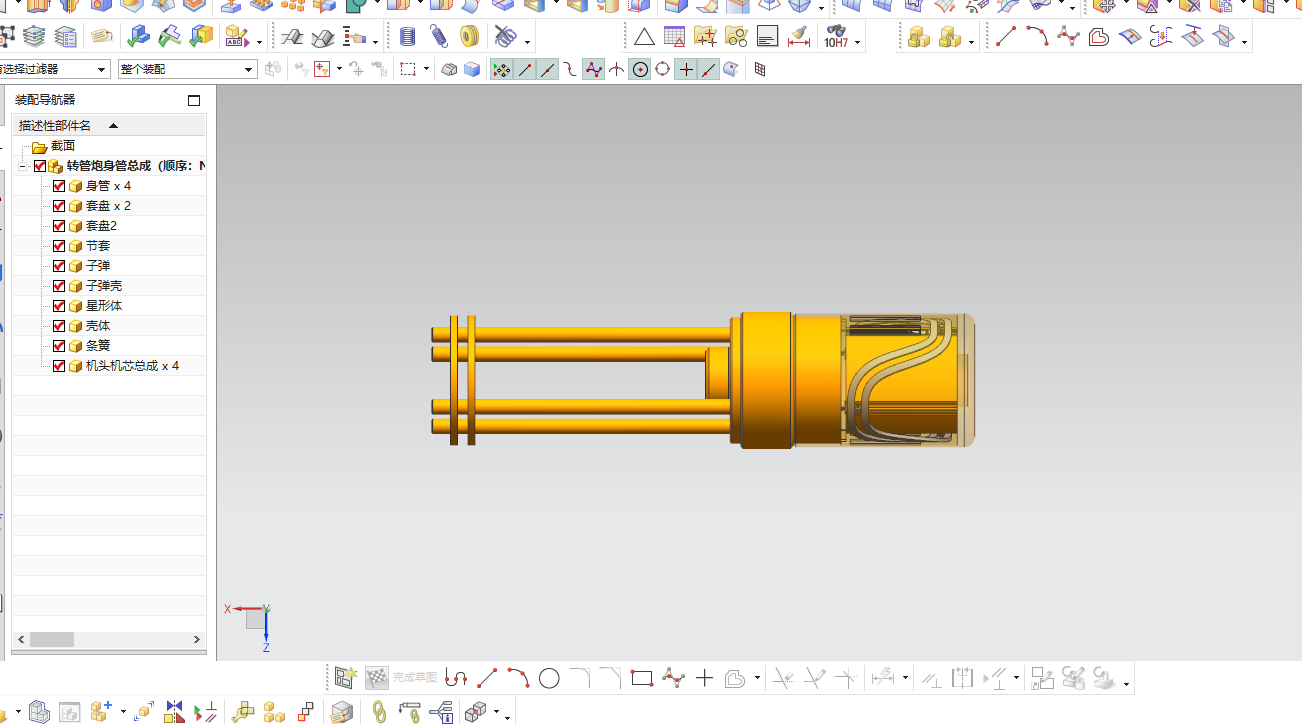Expand the dropdown after the ABC annotation icon
The image size is (1302, 724).
click(259, 43)
